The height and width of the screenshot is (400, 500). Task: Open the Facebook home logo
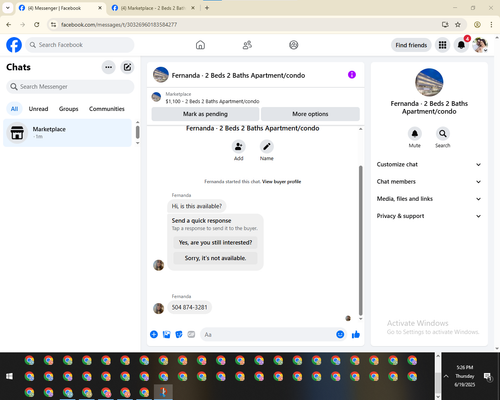pyautogui.click(x=14, y=45)
